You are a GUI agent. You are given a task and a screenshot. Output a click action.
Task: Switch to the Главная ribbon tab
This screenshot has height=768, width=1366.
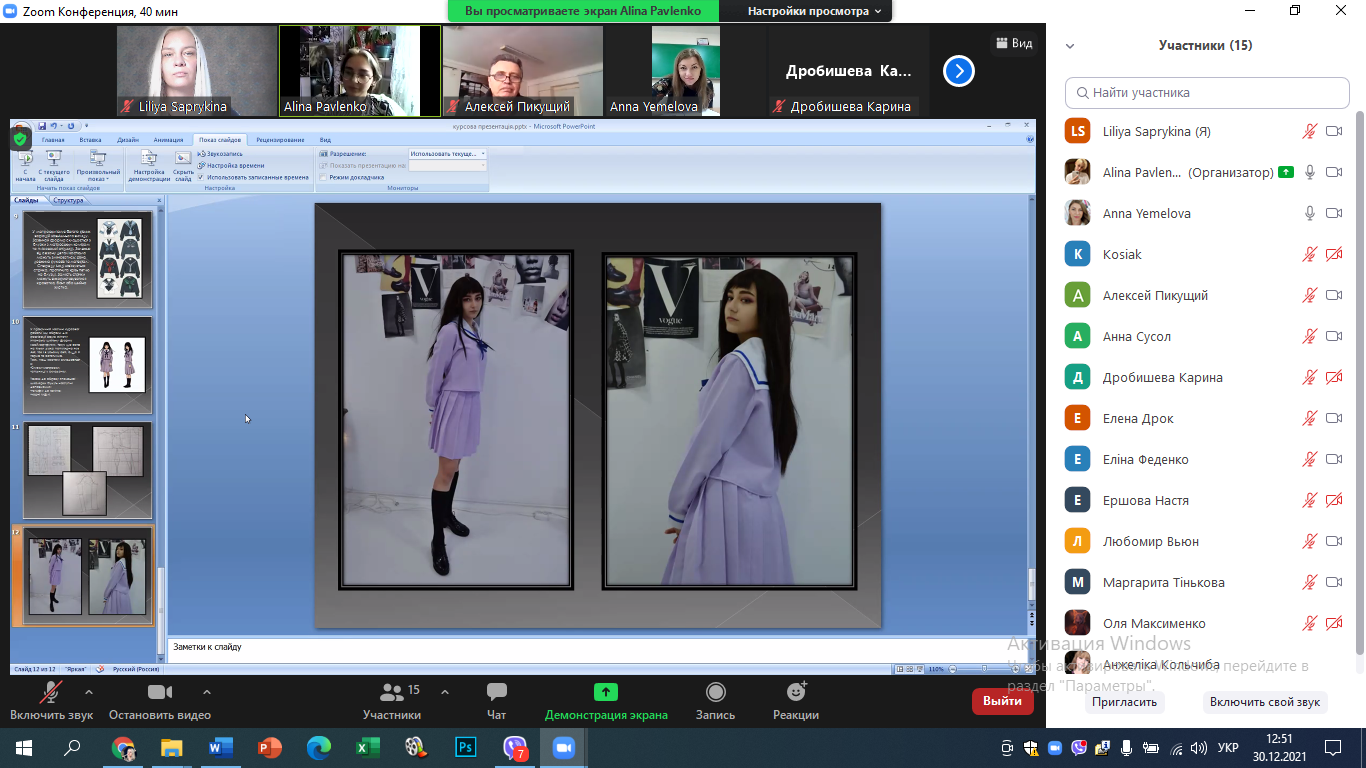pyautogui.click(x=53, y=140)
